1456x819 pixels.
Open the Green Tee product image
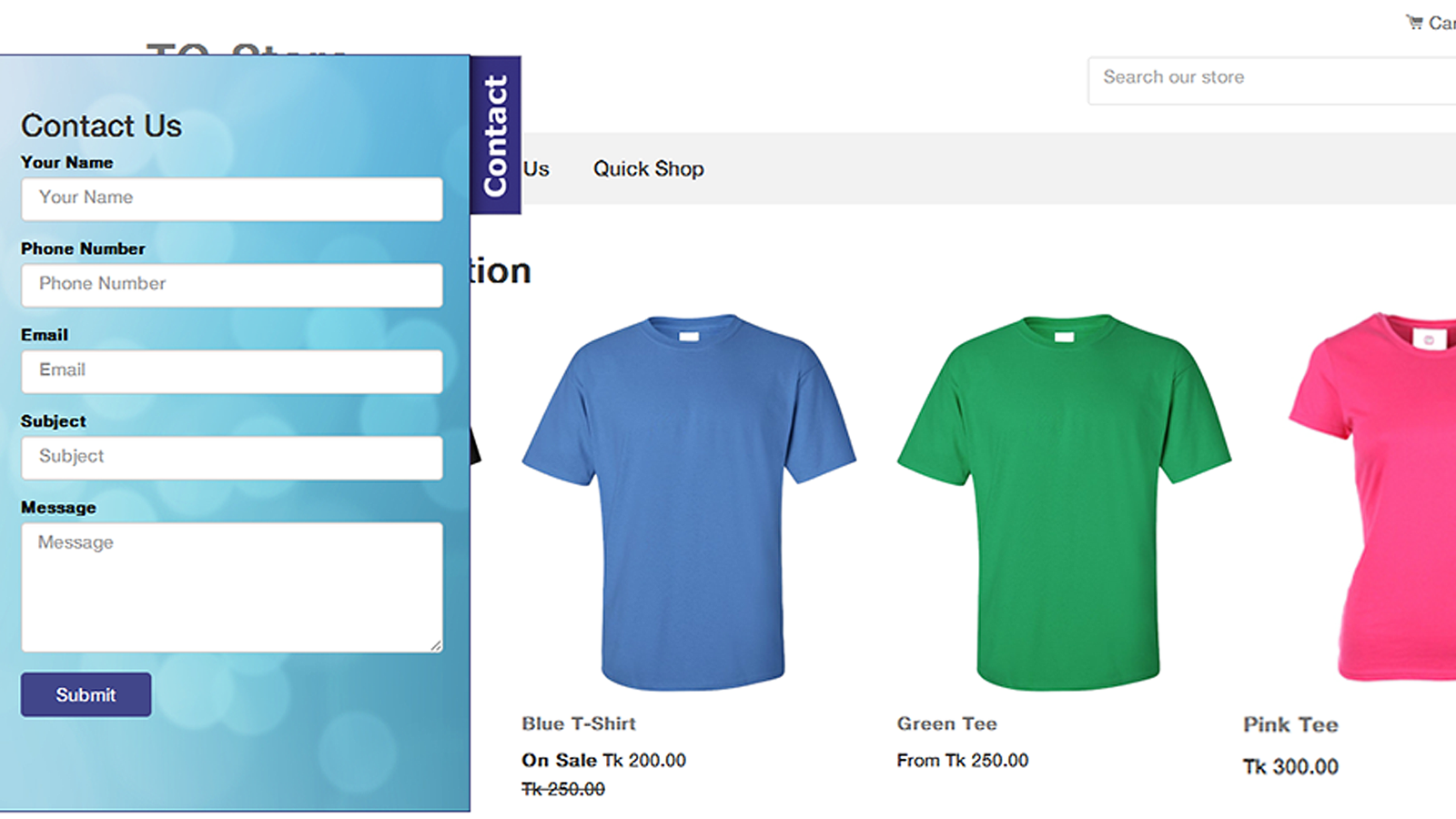1064,501
